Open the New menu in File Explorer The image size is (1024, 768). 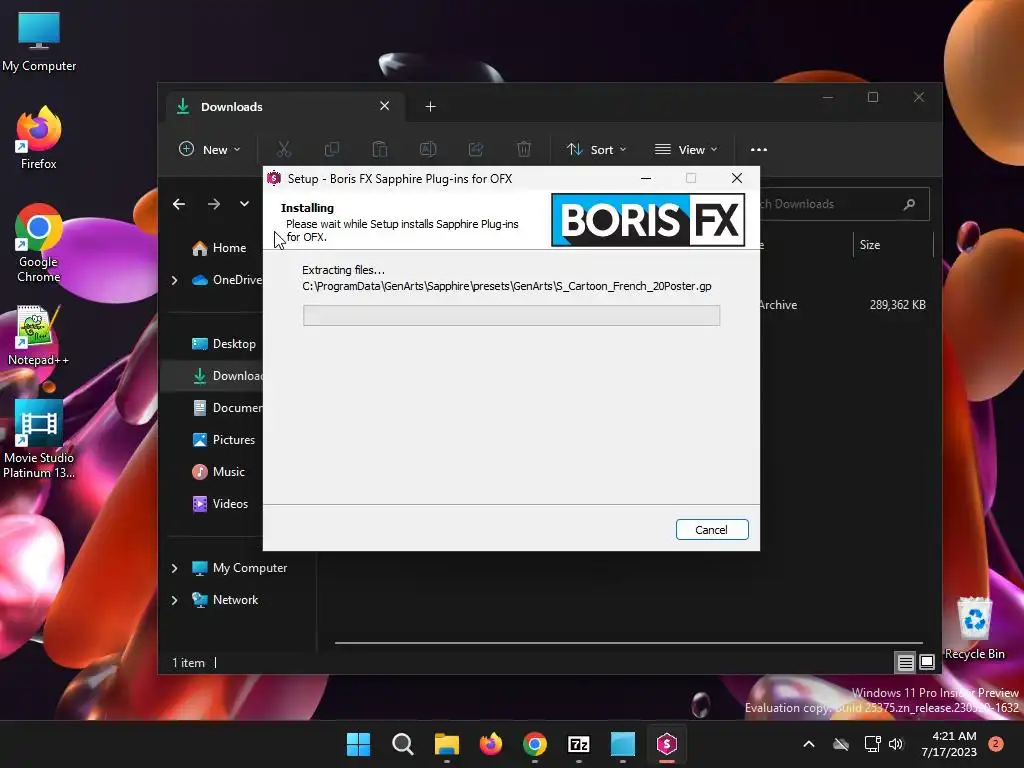(210, 150)
